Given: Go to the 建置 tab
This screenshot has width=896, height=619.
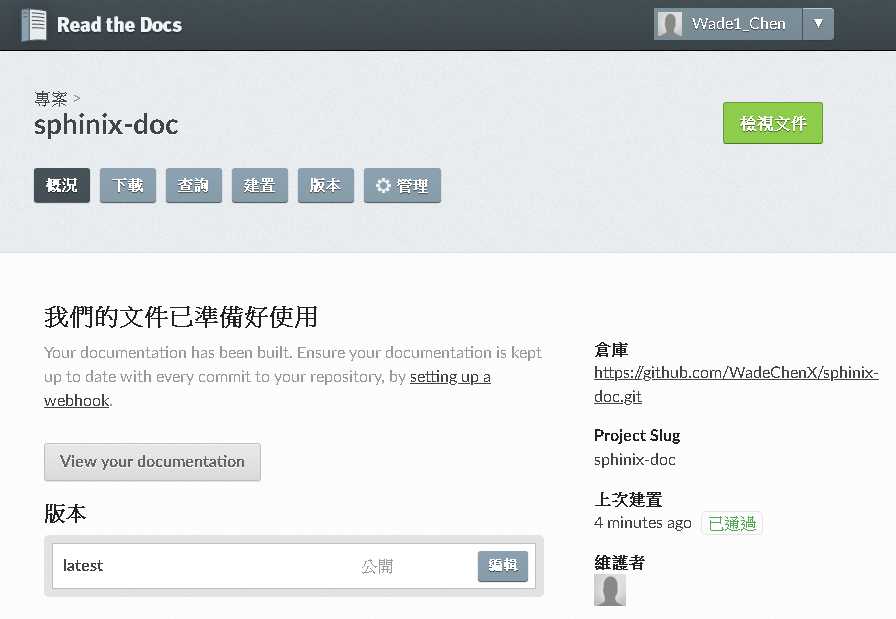Looking at the screenshot, I should pyautogui.click(x=259, y=185).
